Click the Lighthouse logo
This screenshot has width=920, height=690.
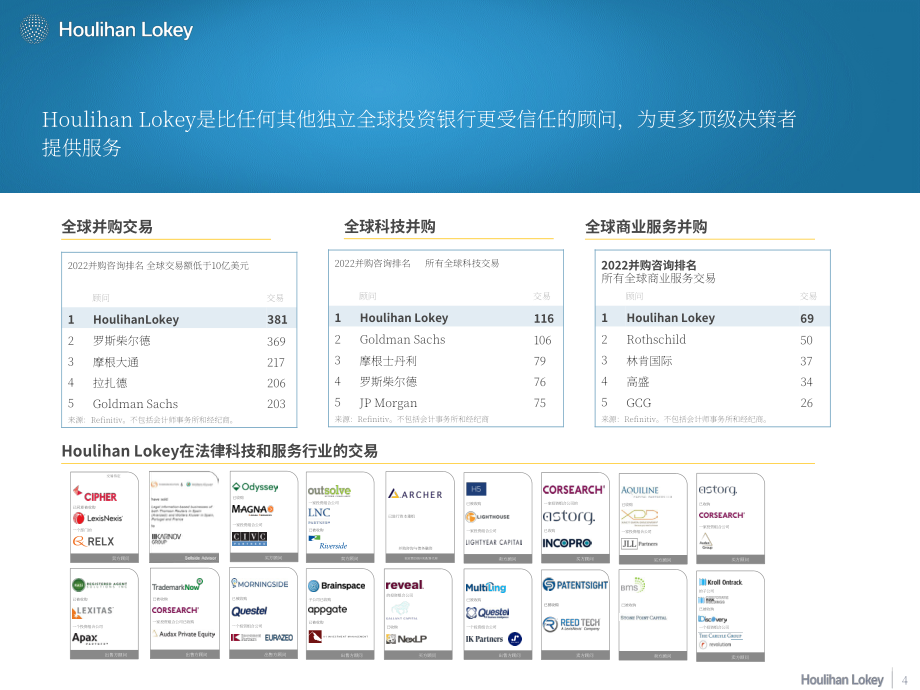(x=488, y=517)
